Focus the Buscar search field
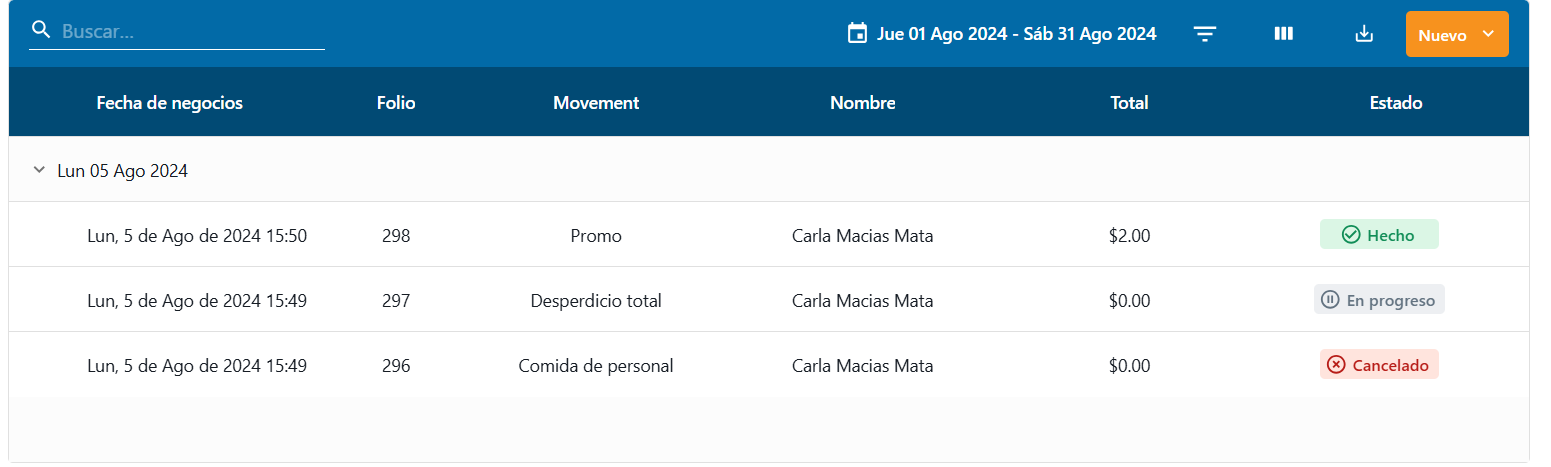Screen dimensions: 1551x467 [190, 31]
